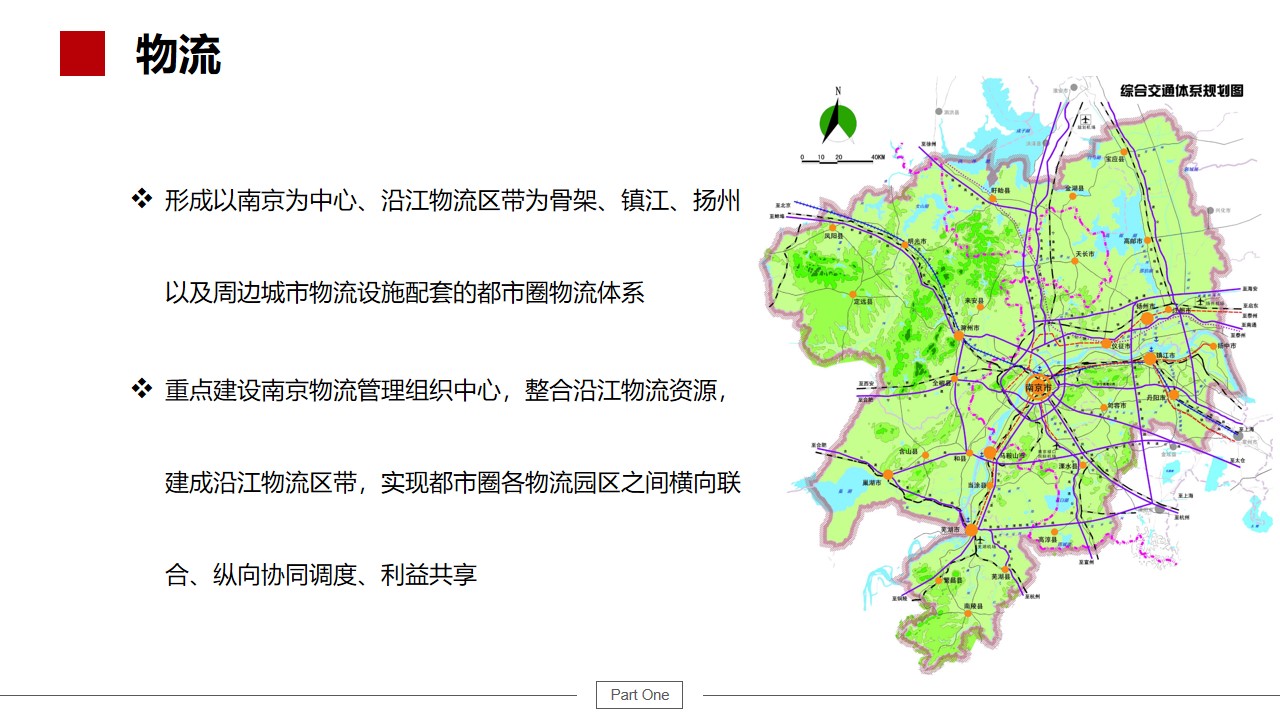Image resolution: width=1280 pixels, height=720 pixels.
Task: Click the 镇江市 orange city dot
Action: coord(1150,357)
